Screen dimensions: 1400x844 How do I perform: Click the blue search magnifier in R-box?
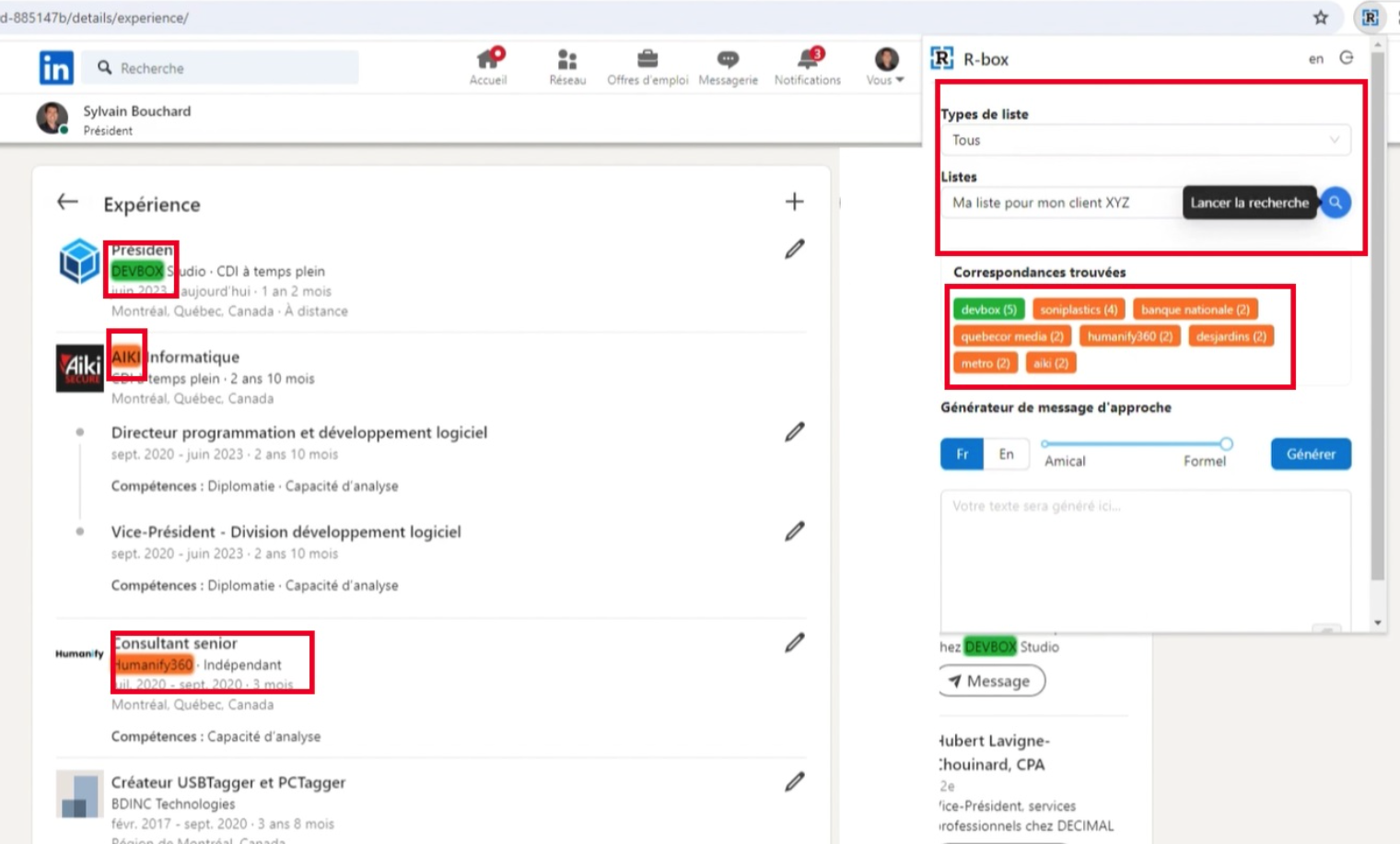1335,203
